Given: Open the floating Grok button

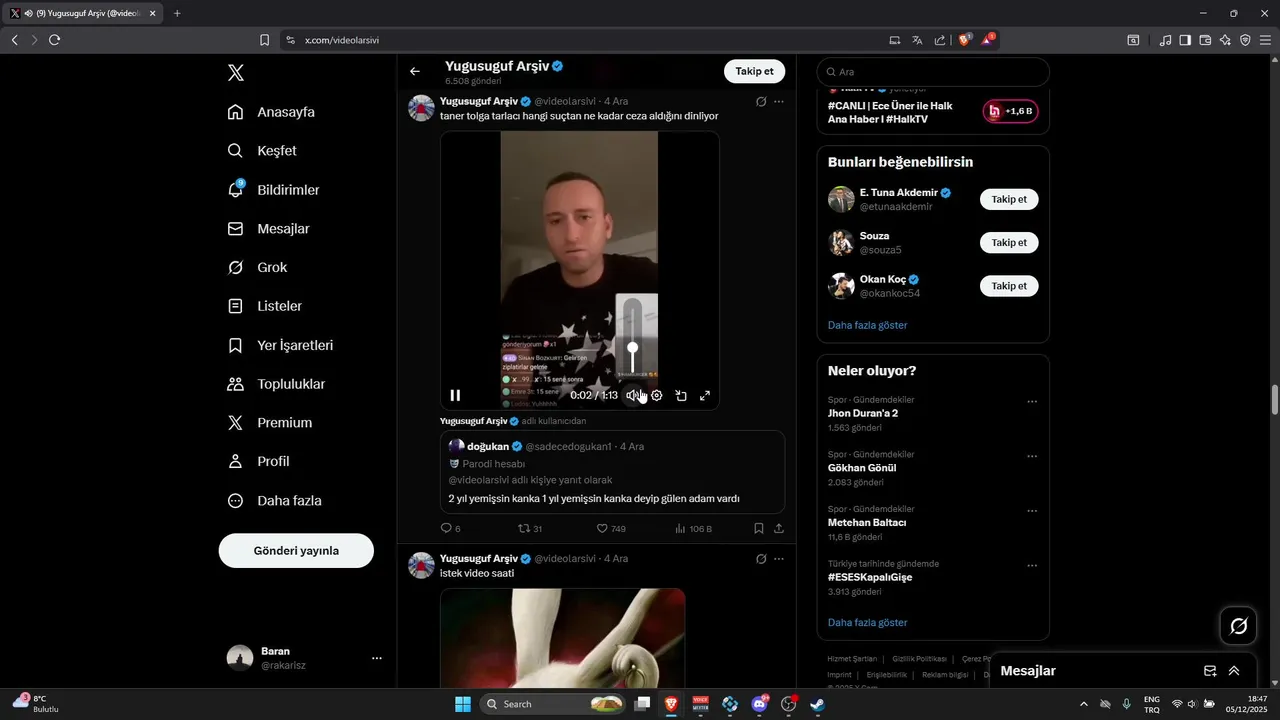Looking at the screenshot, I should click(x=1238, y=626).
